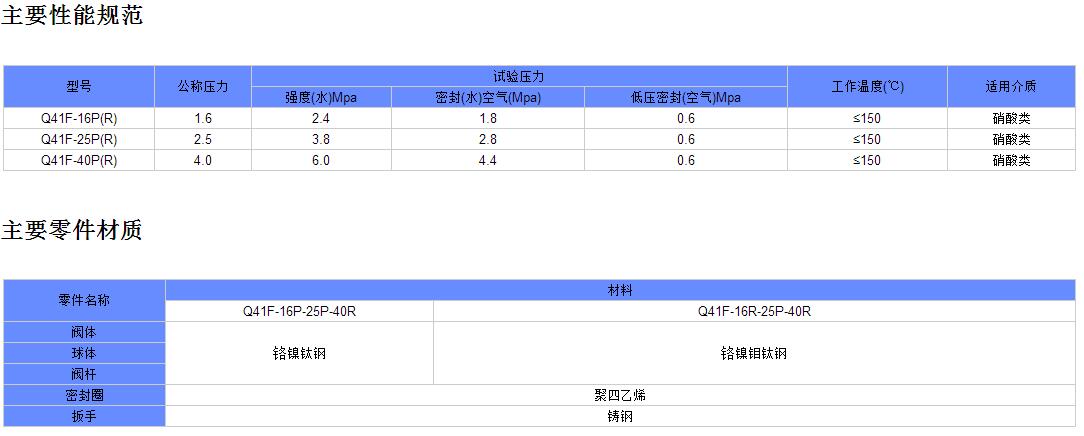The width and height of the screenshot is (1084, 436).
Task: Select the 扳手 part name cell
Action: tap(85, 416)
